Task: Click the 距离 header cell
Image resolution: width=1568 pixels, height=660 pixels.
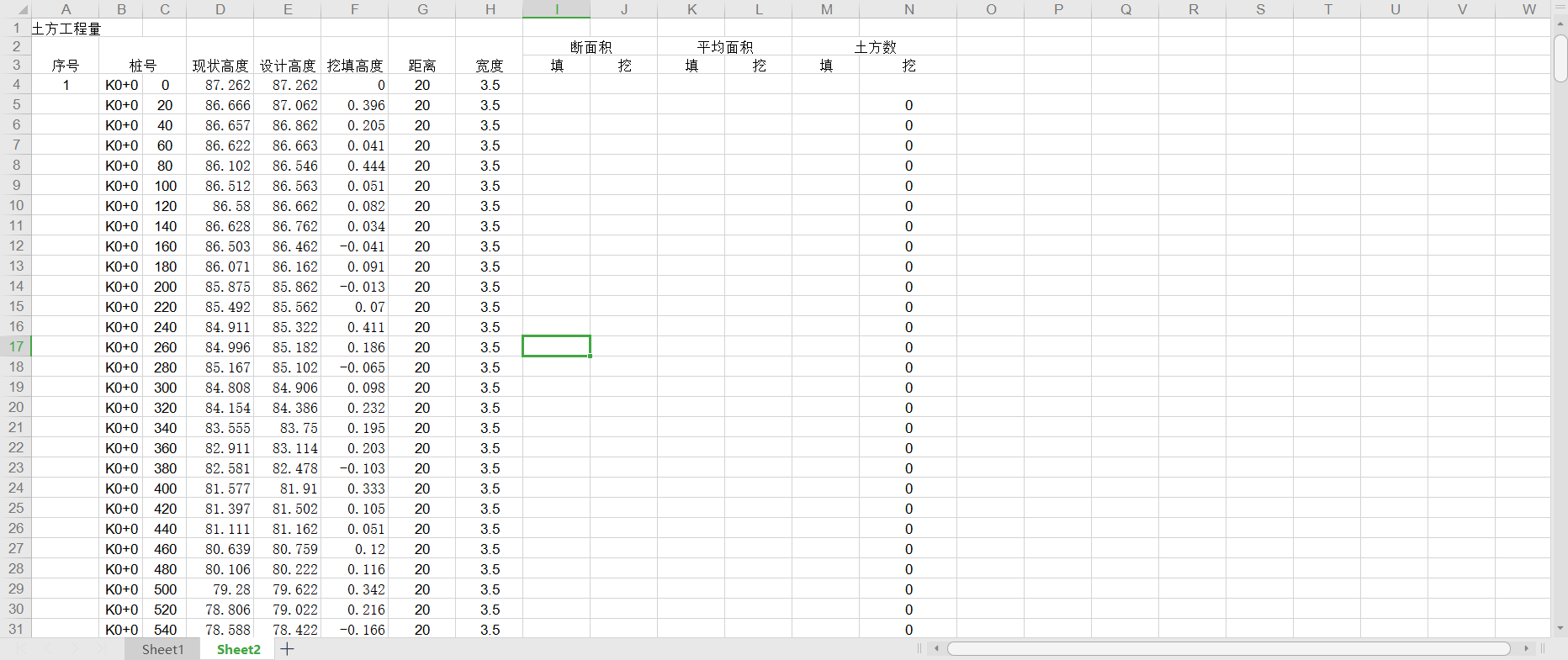Action: pos(422,66)
